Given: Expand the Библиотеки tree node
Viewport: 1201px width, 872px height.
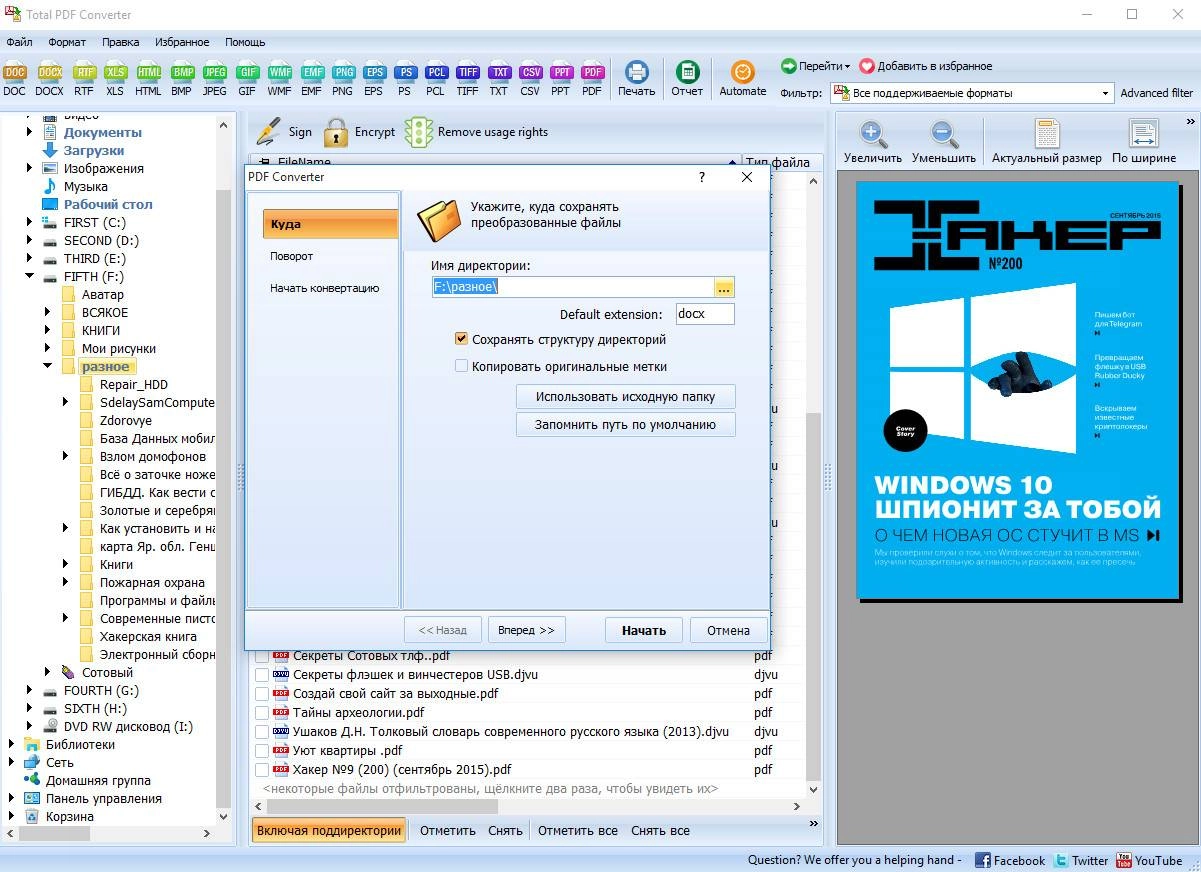Looking at the screenshot, I should [12, 744].
